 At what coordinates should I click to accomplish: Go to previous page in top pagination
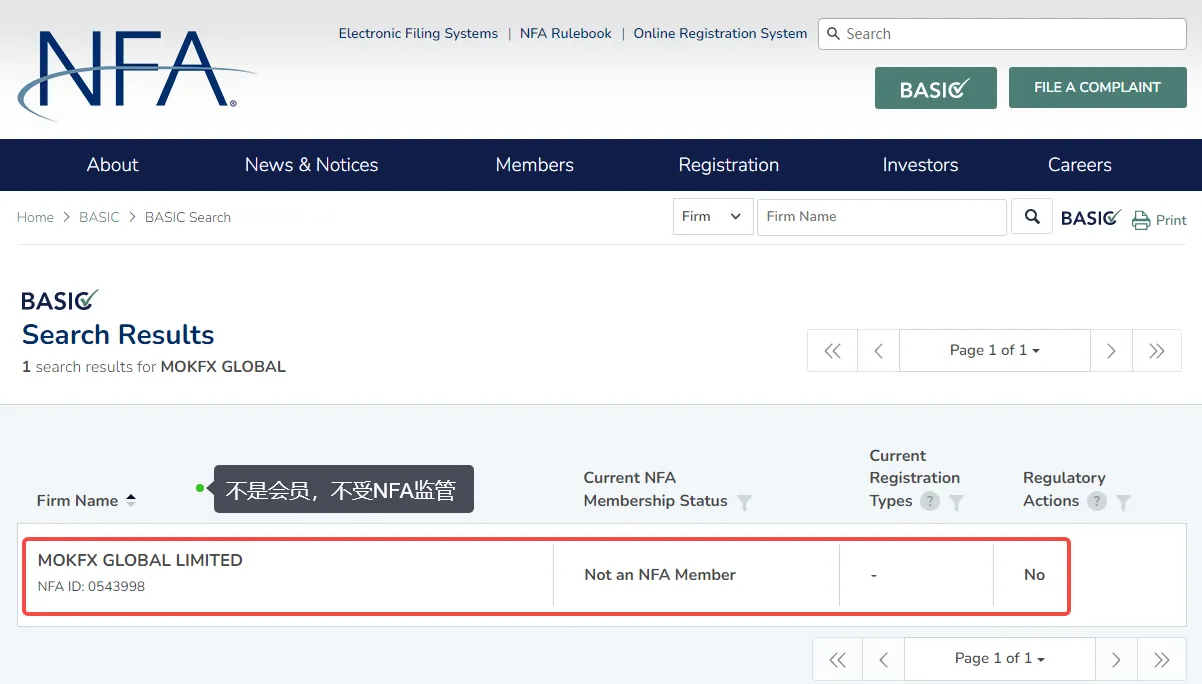(878, 351)
